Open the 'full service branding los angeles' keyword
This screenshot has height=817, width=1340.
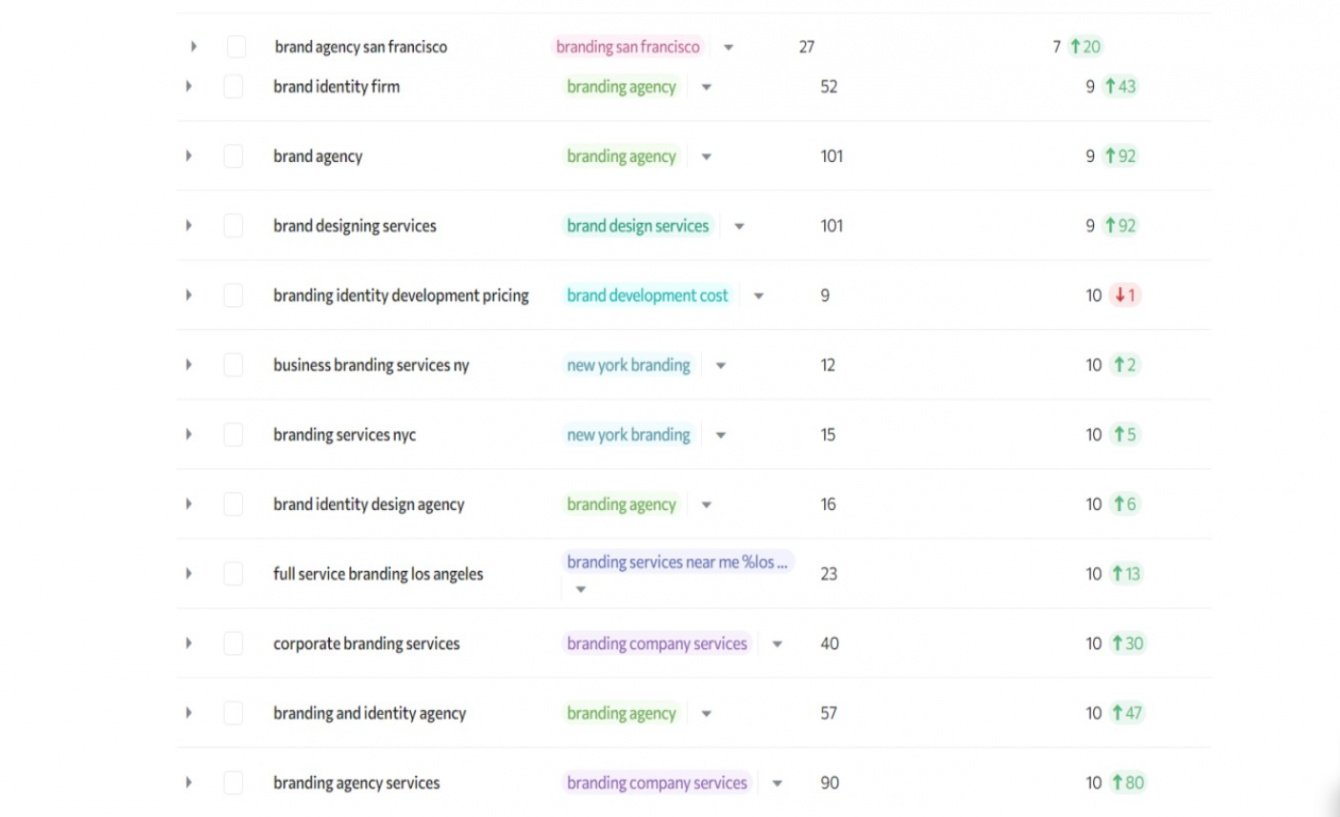pos(377,574)
